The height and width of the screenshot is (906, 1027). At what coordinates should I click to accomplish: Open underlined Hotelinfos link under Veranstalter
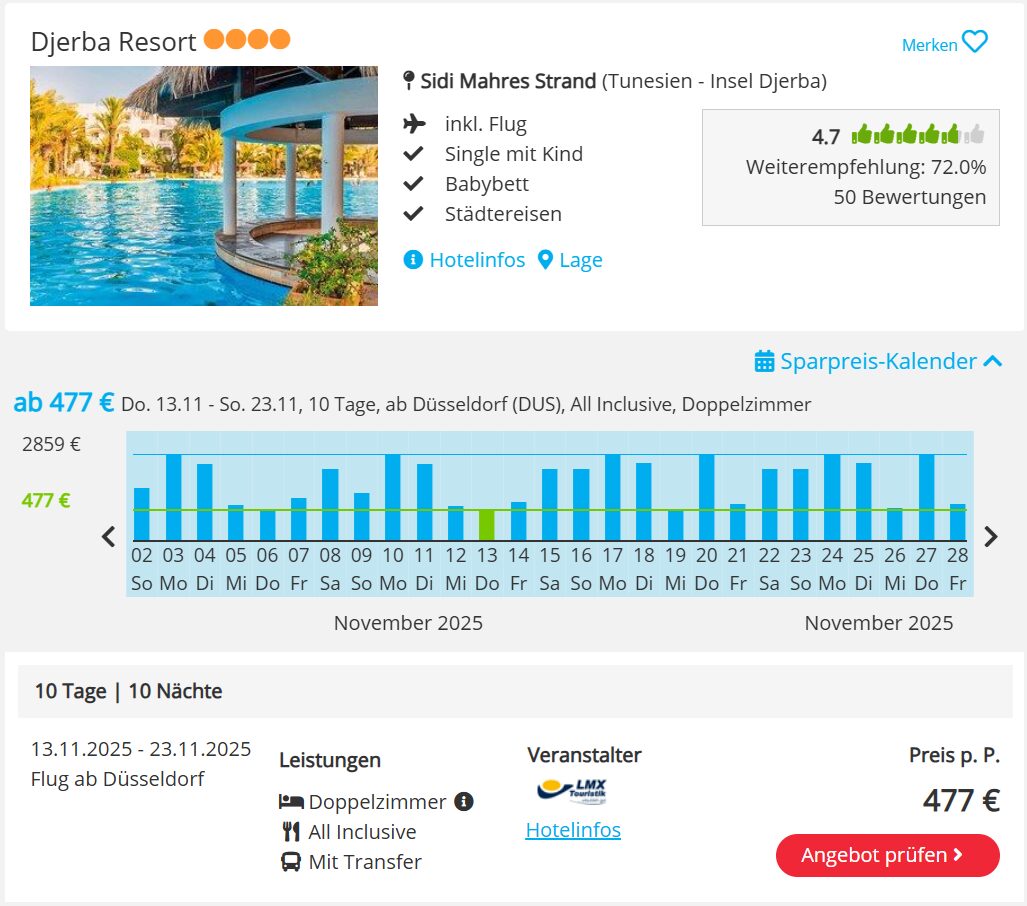(x=573, y=830)
